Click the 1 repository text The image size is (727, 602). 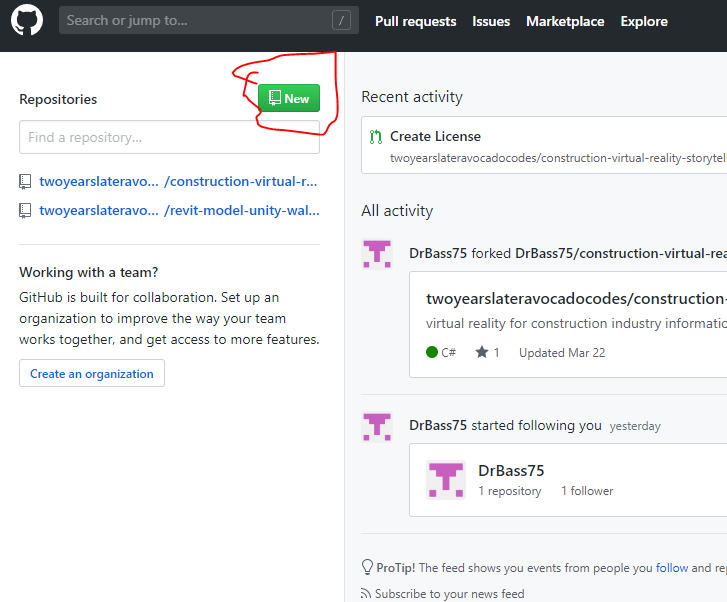pyautogui.click(x=510, y=491)
